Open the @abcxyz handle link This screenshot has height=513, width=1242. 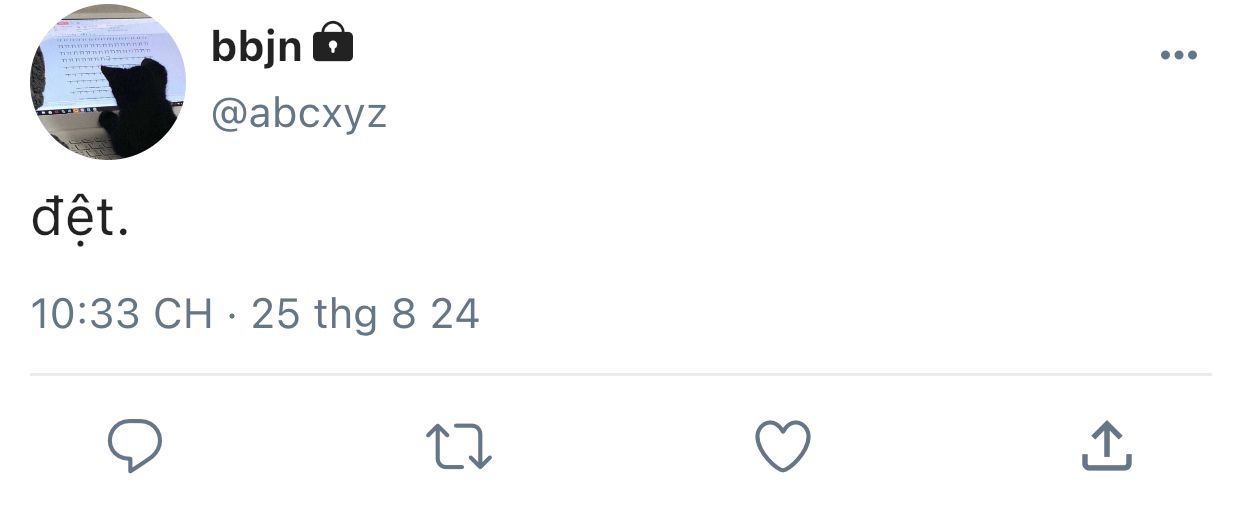click(299, 114)
